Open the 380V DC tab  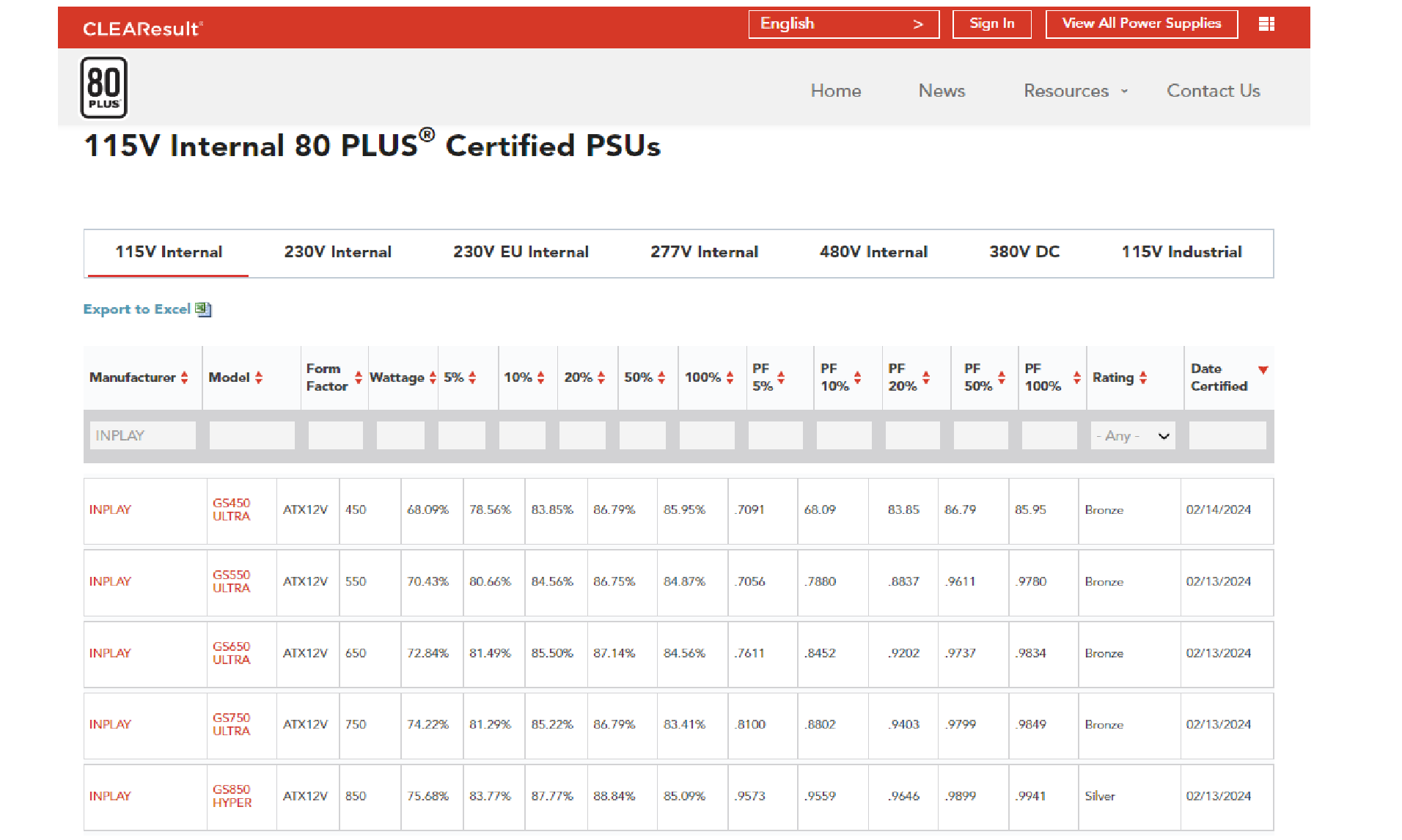(1024, 252)
